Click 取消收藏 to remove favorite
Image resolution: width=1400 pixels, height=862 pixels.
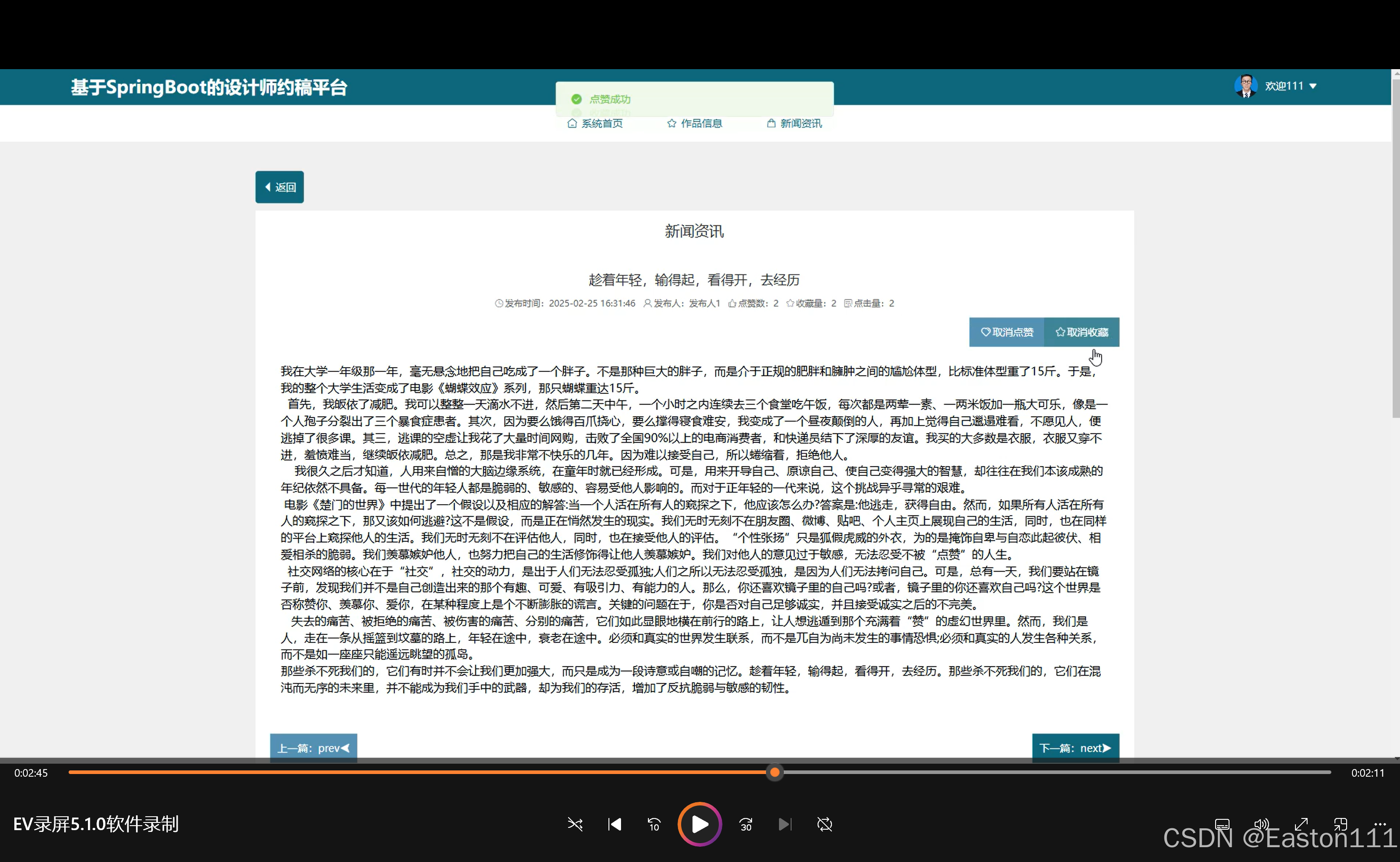pos(1081,332)
